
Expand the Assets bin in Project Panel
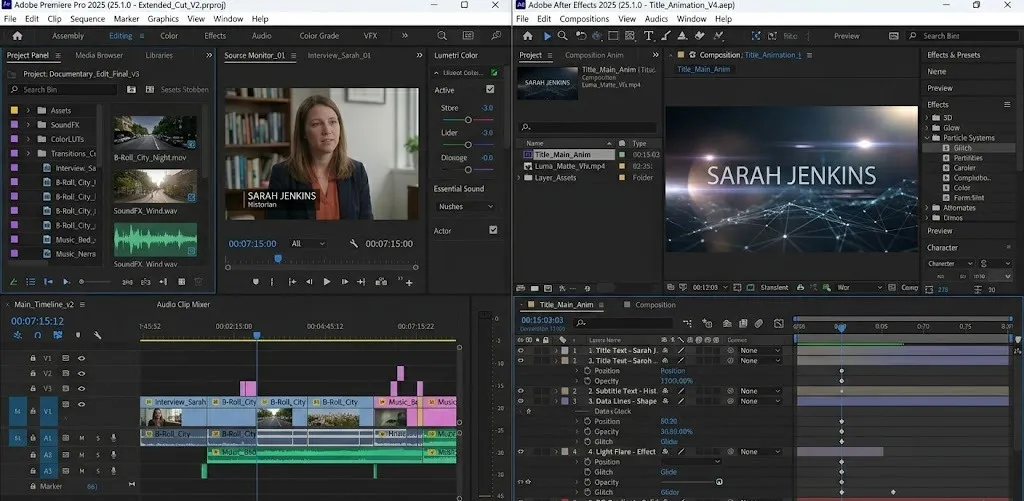28,110
